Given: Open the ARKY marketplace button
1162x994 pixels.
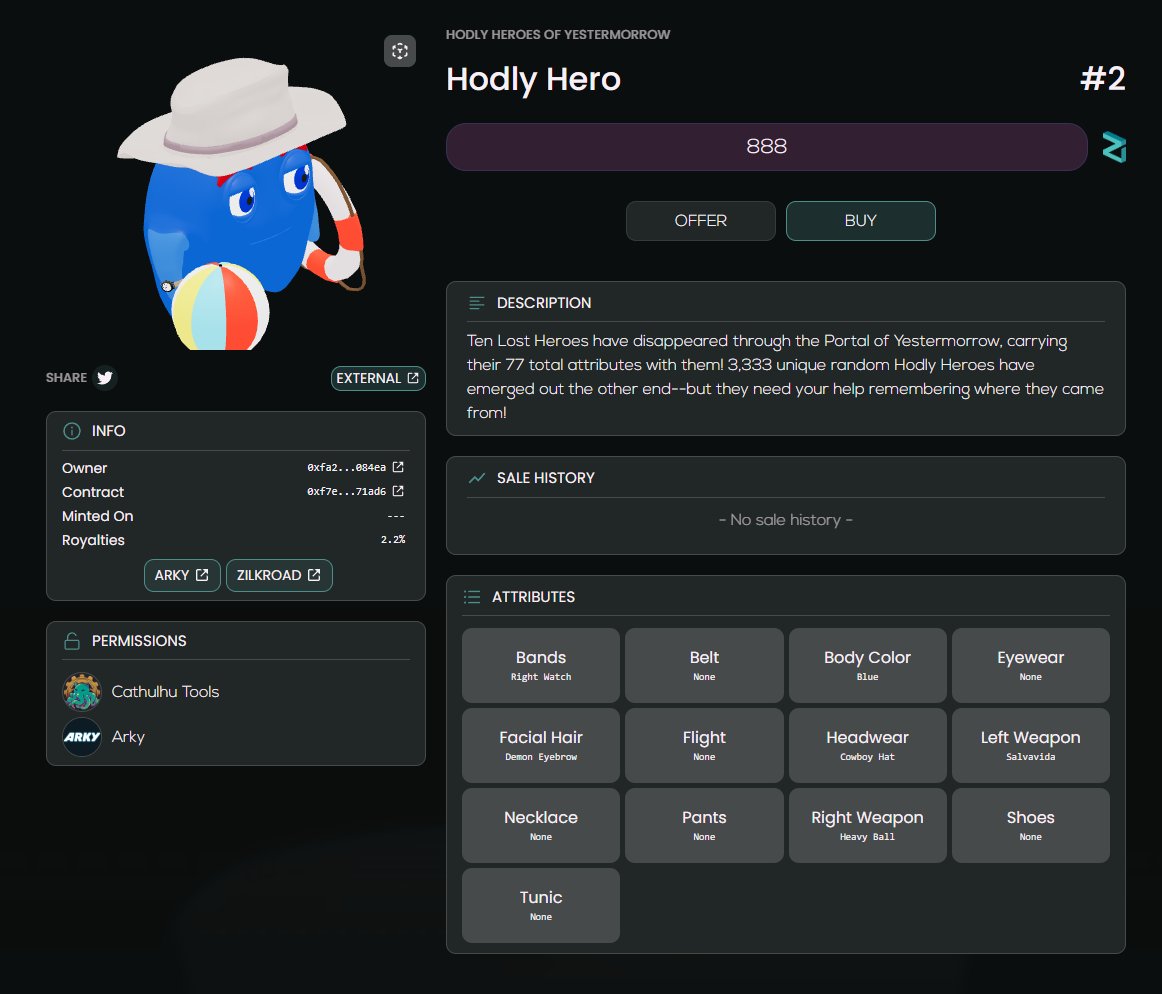Looking at the screenshot, I should coord(182,575).
